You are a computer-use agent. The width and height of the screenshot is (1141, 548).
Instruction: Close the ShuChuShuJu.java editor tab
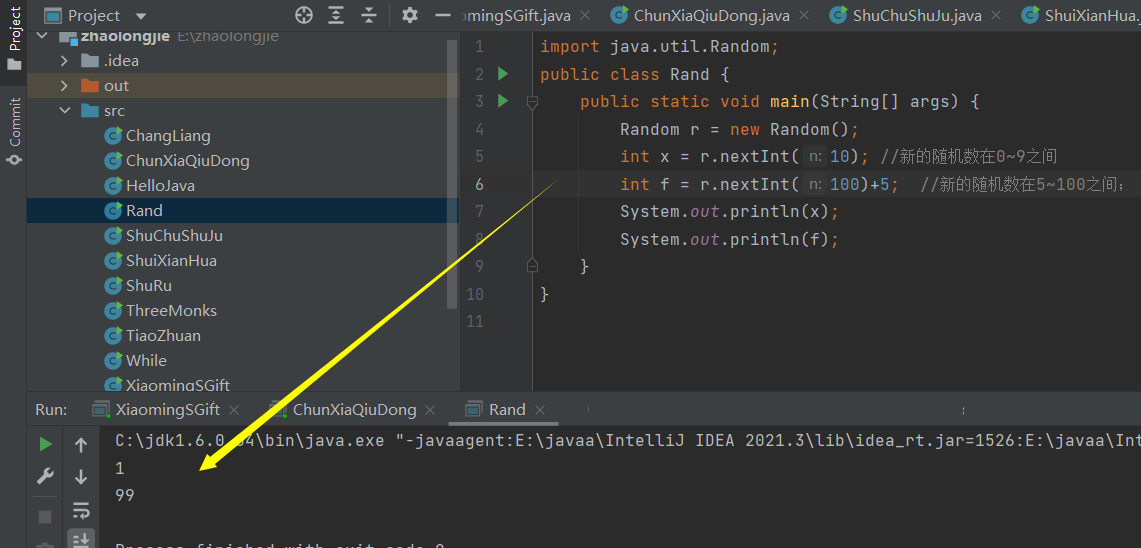[996, 15]
